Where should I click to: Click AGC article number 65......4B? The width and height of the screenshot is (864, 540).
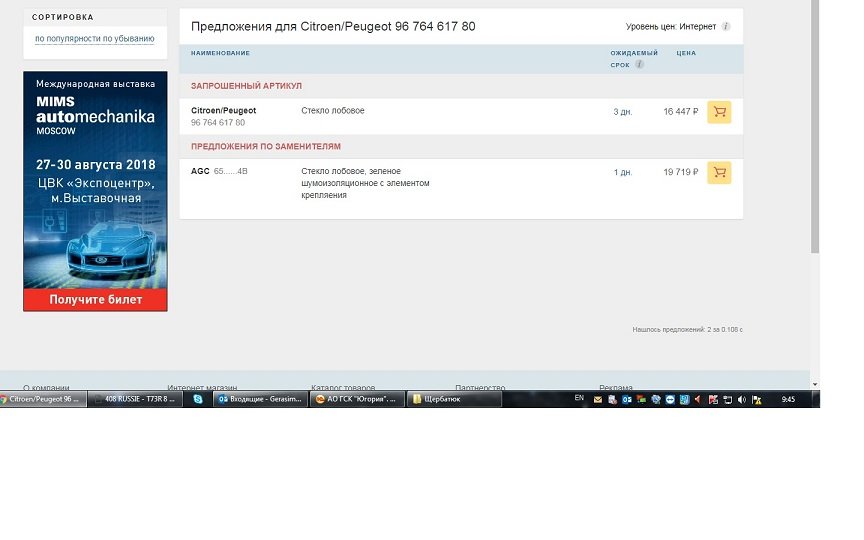(x=230, y=171)
